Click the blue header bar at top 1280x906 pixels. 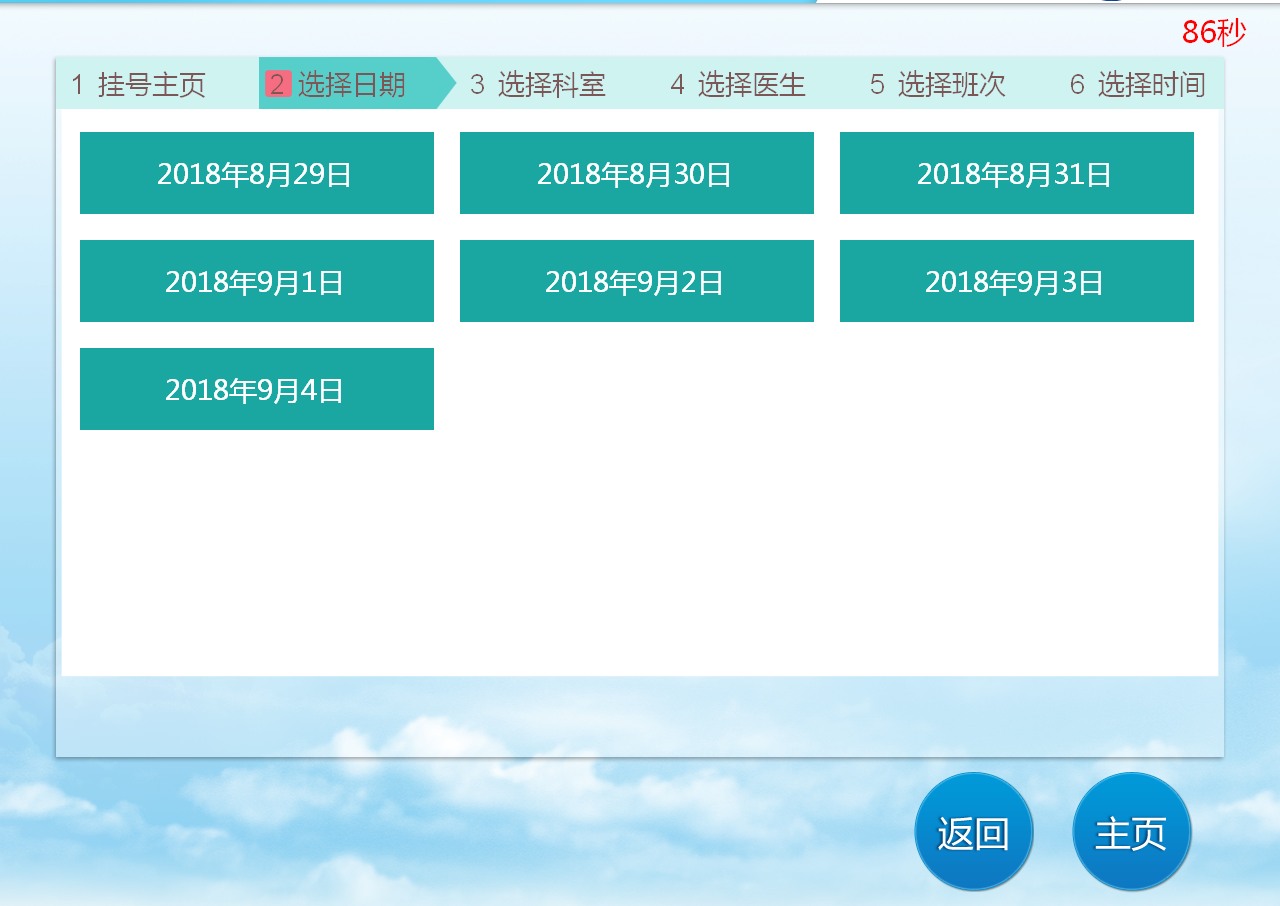point(400,2)
